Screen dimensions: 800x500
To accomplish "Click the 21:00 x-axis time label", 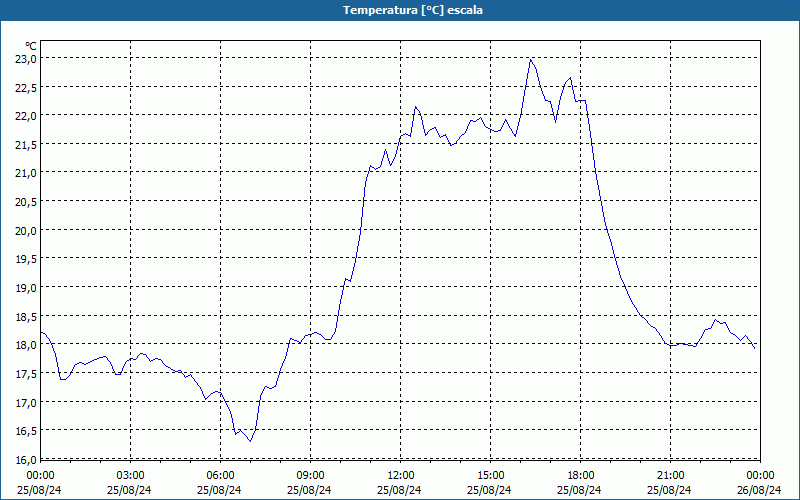I will [670, 476].
